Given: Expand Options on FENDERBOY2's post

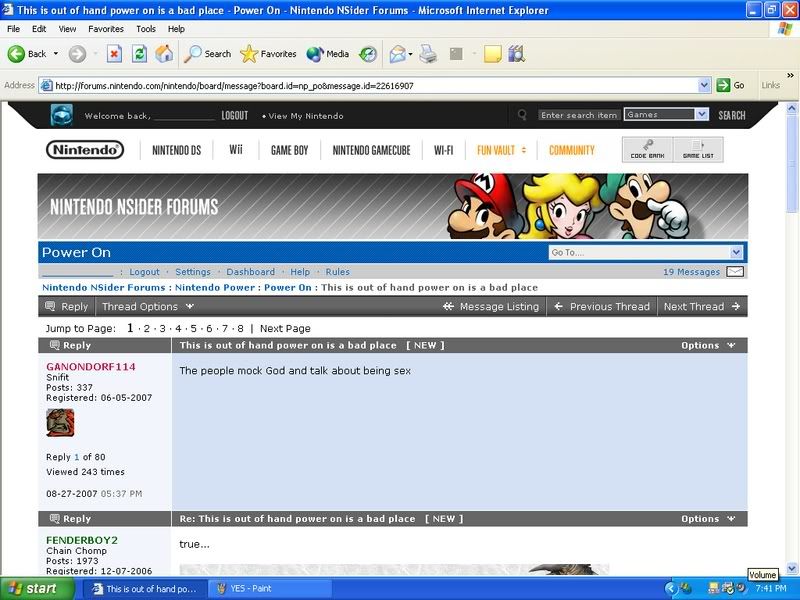Looking at the screenshot, I should [708, 519].
